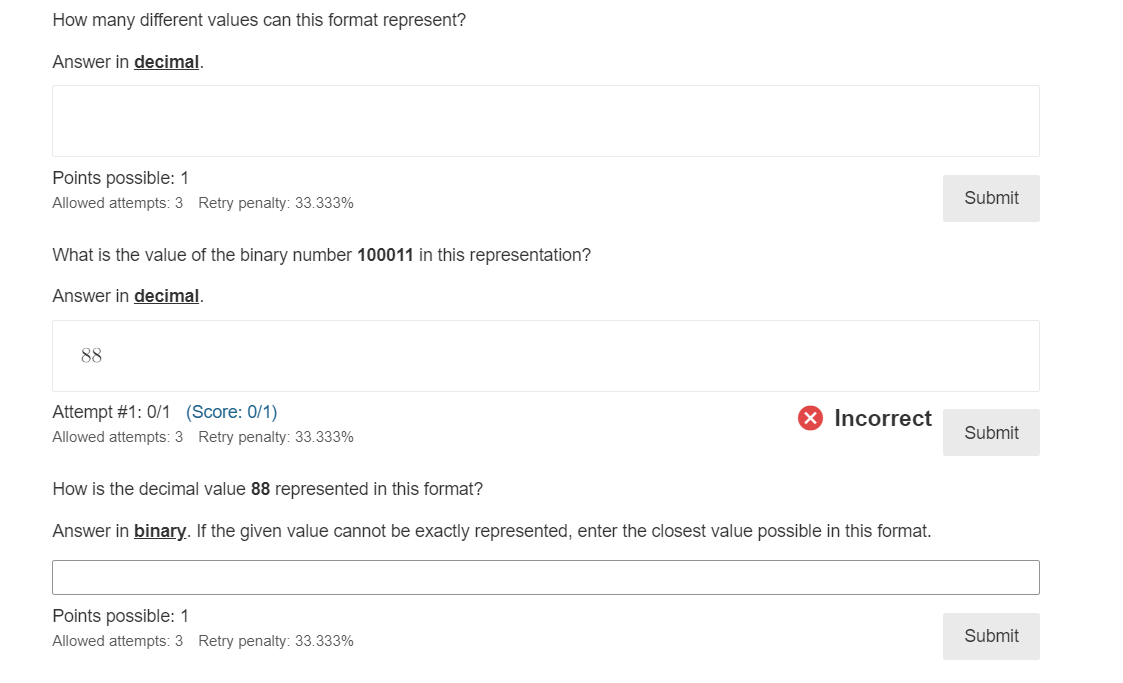The height and width of the screenshot is (683, 1123).
Task: Submit the first question's answer
Action: (x=990, y=198)
